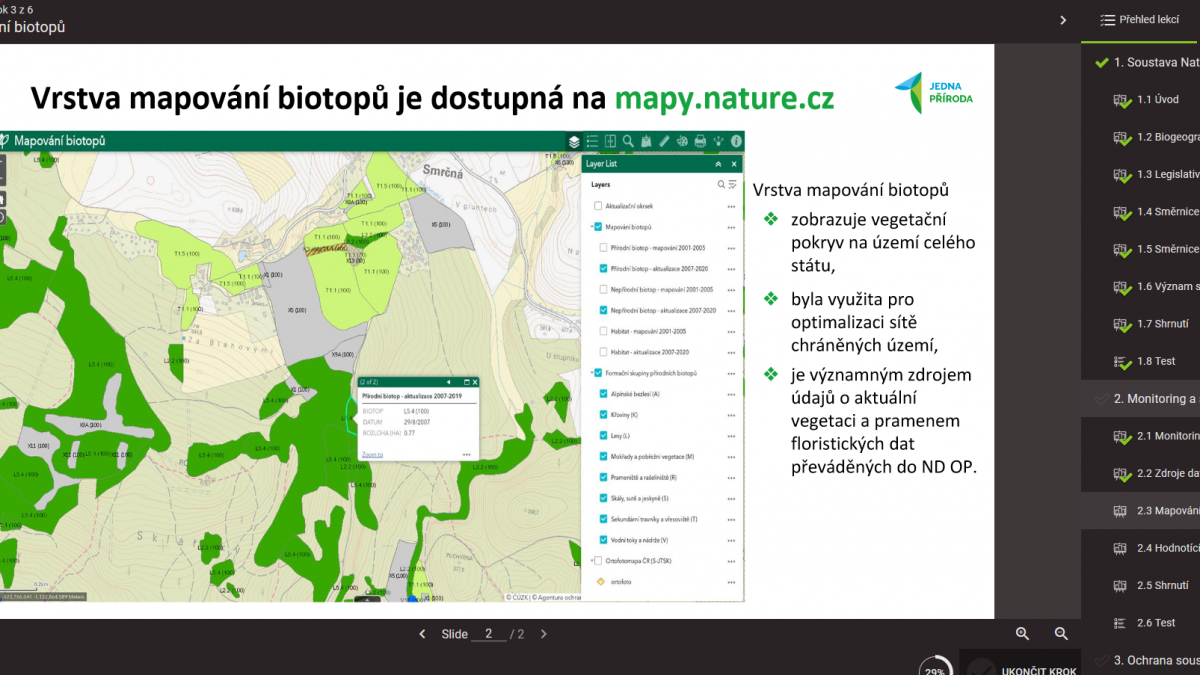Open basemap gallery icon left of ruler

[x=646, y=141]
